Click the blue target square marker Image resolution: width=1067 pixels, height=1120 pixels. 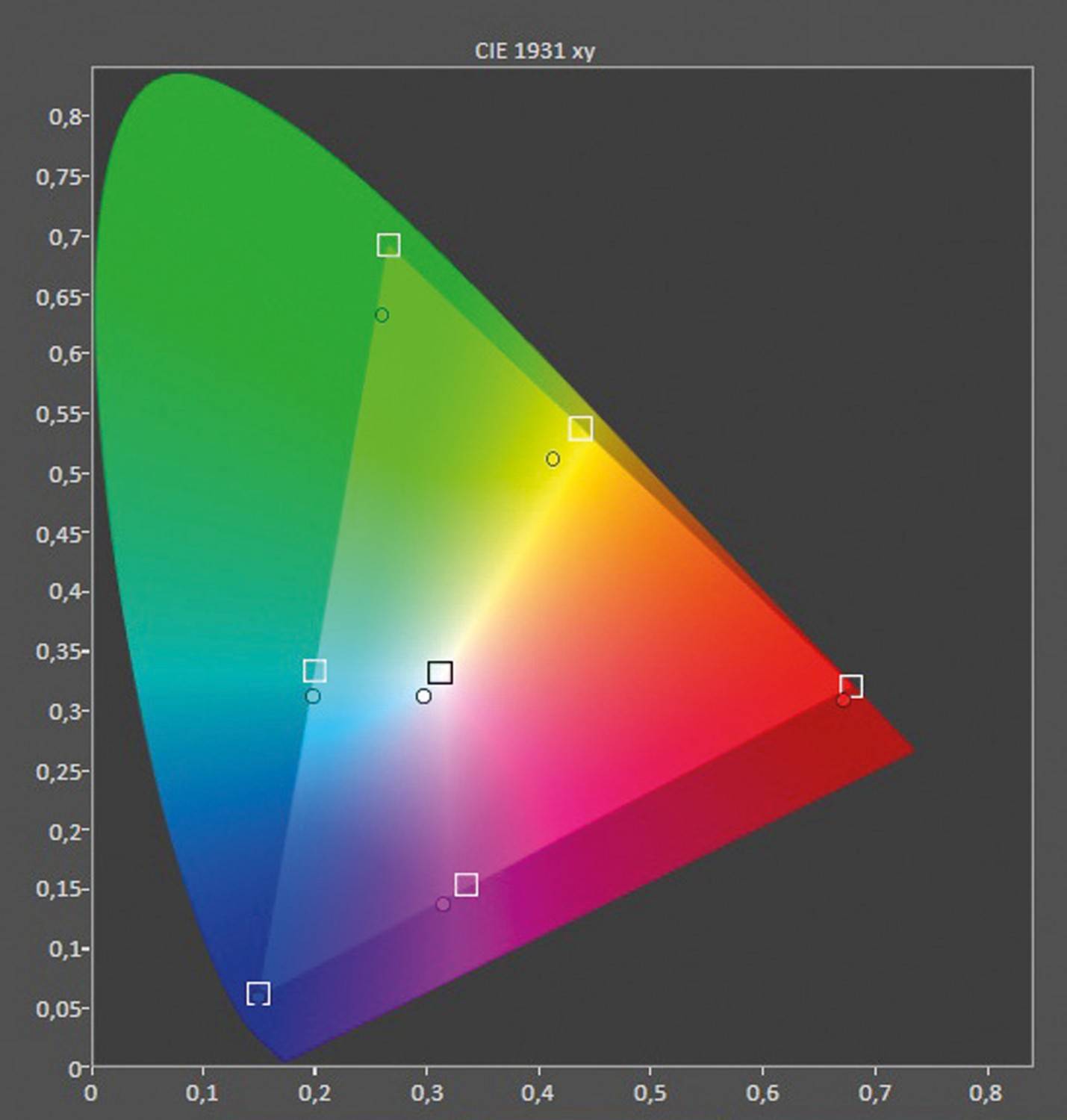[x=258, y=994]
